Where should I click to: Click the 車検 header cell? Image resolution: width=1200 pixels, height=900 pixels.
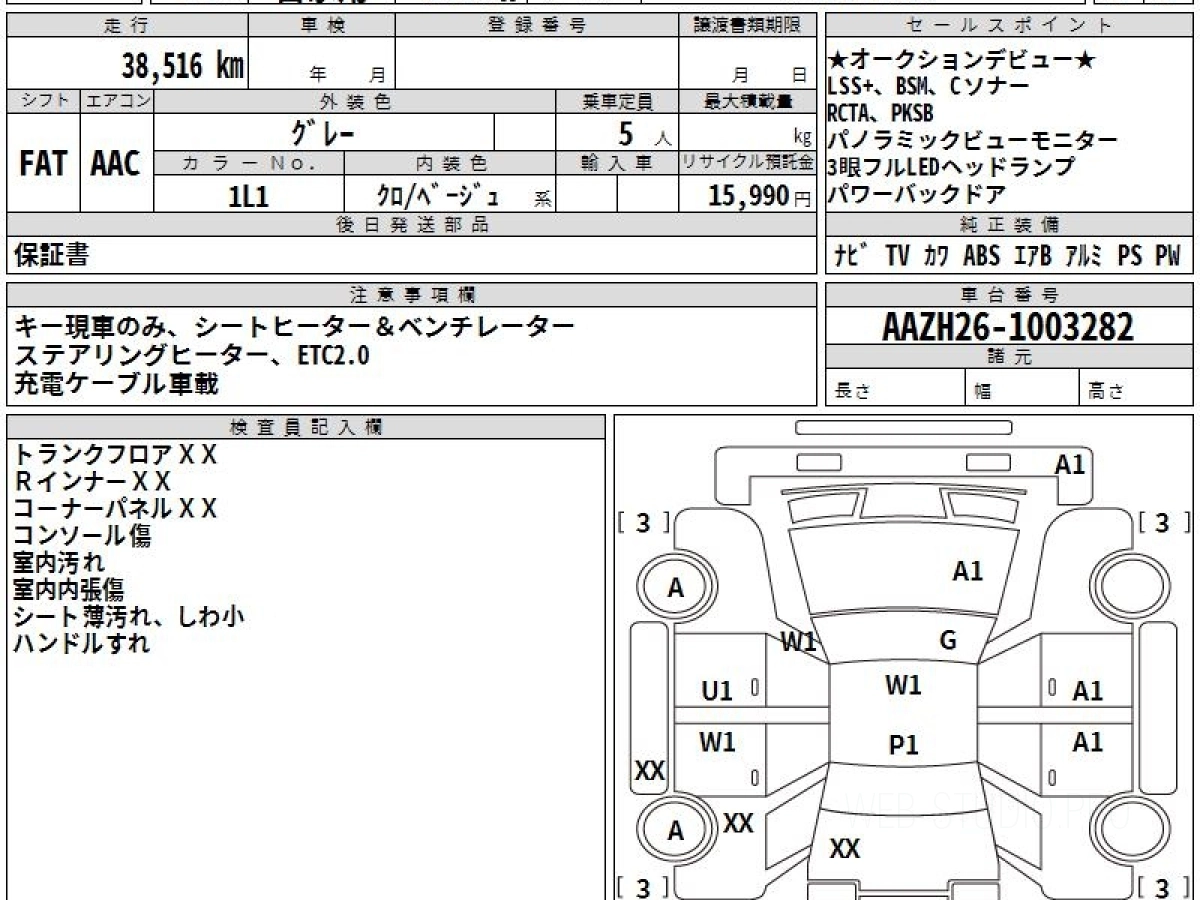coord(321,25)
